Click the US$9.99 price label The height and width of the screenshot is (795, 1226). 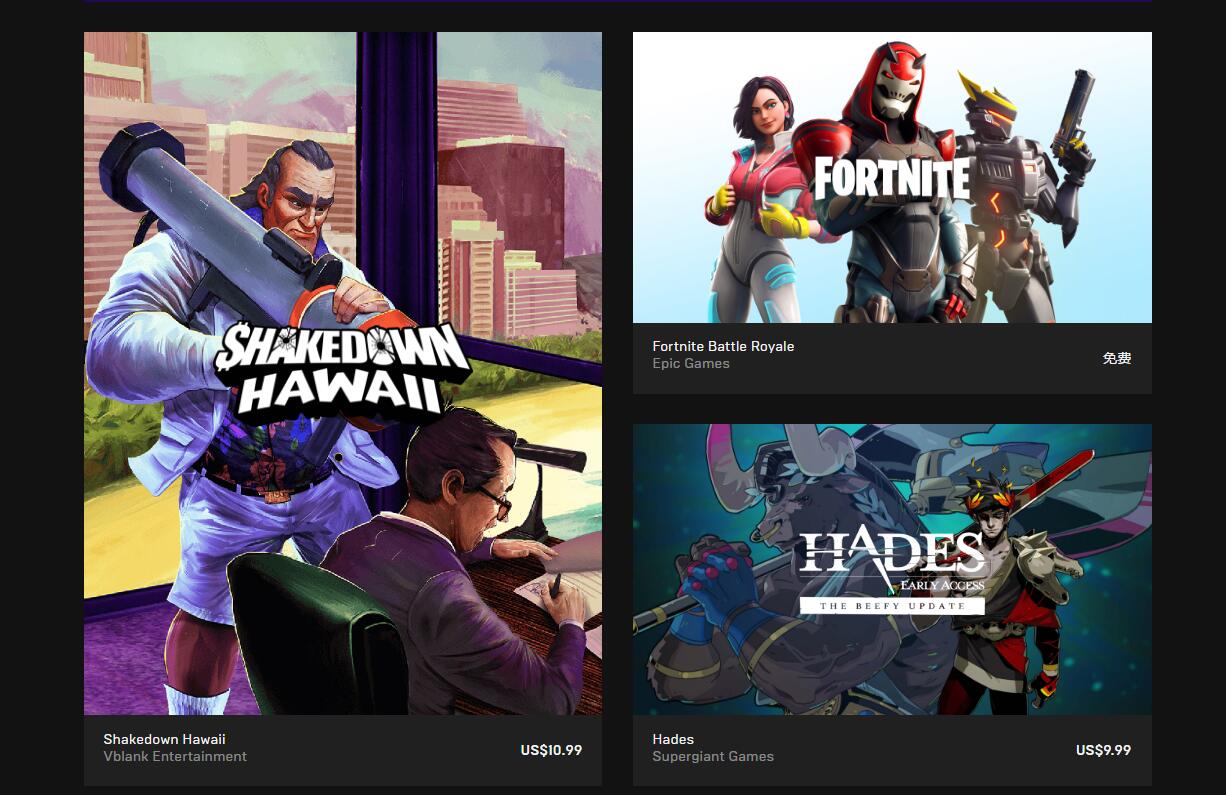tap(1103, 750)
